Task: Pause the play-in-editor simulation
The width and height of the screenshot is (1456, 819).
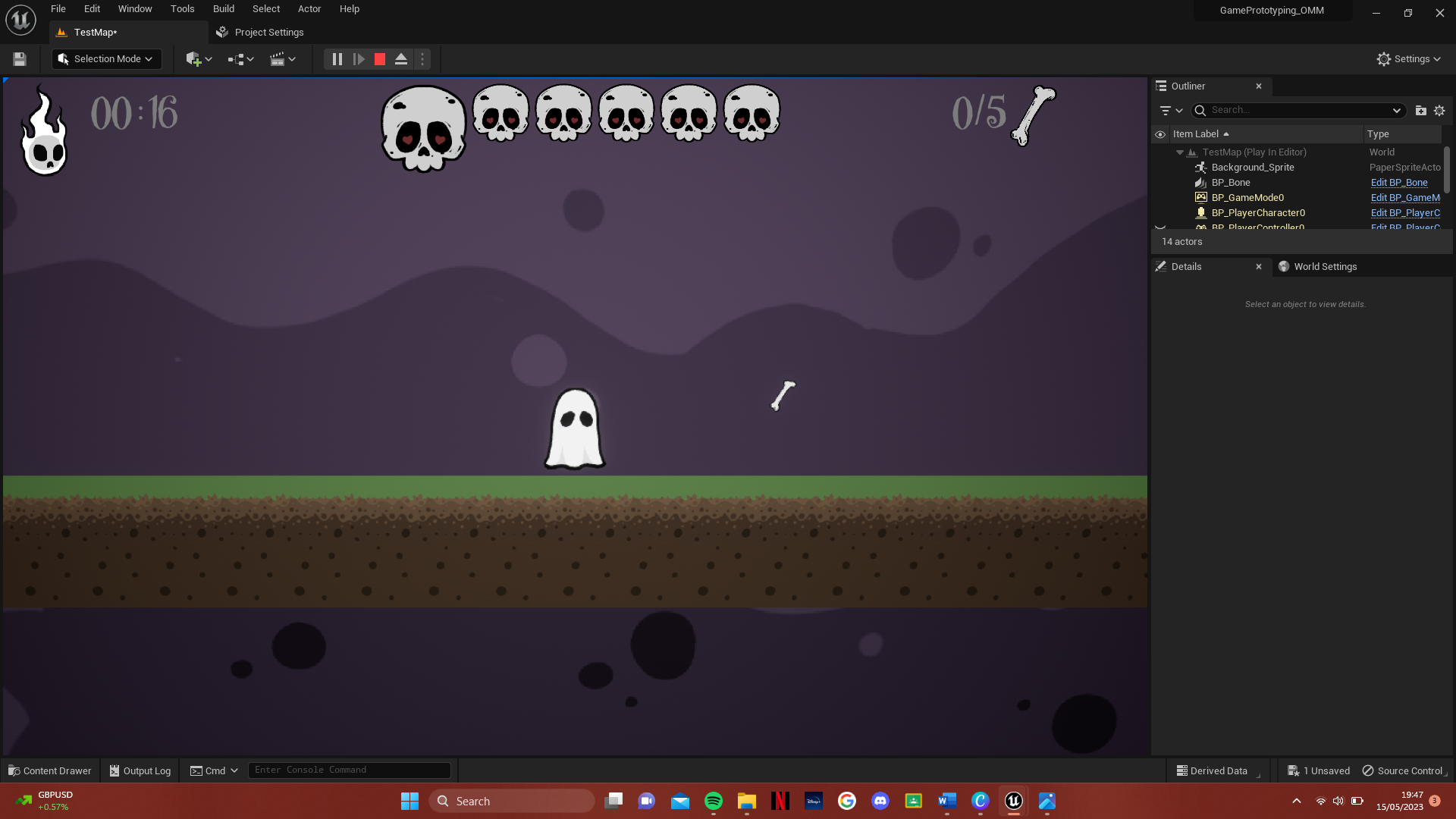Action: [337, 59]
